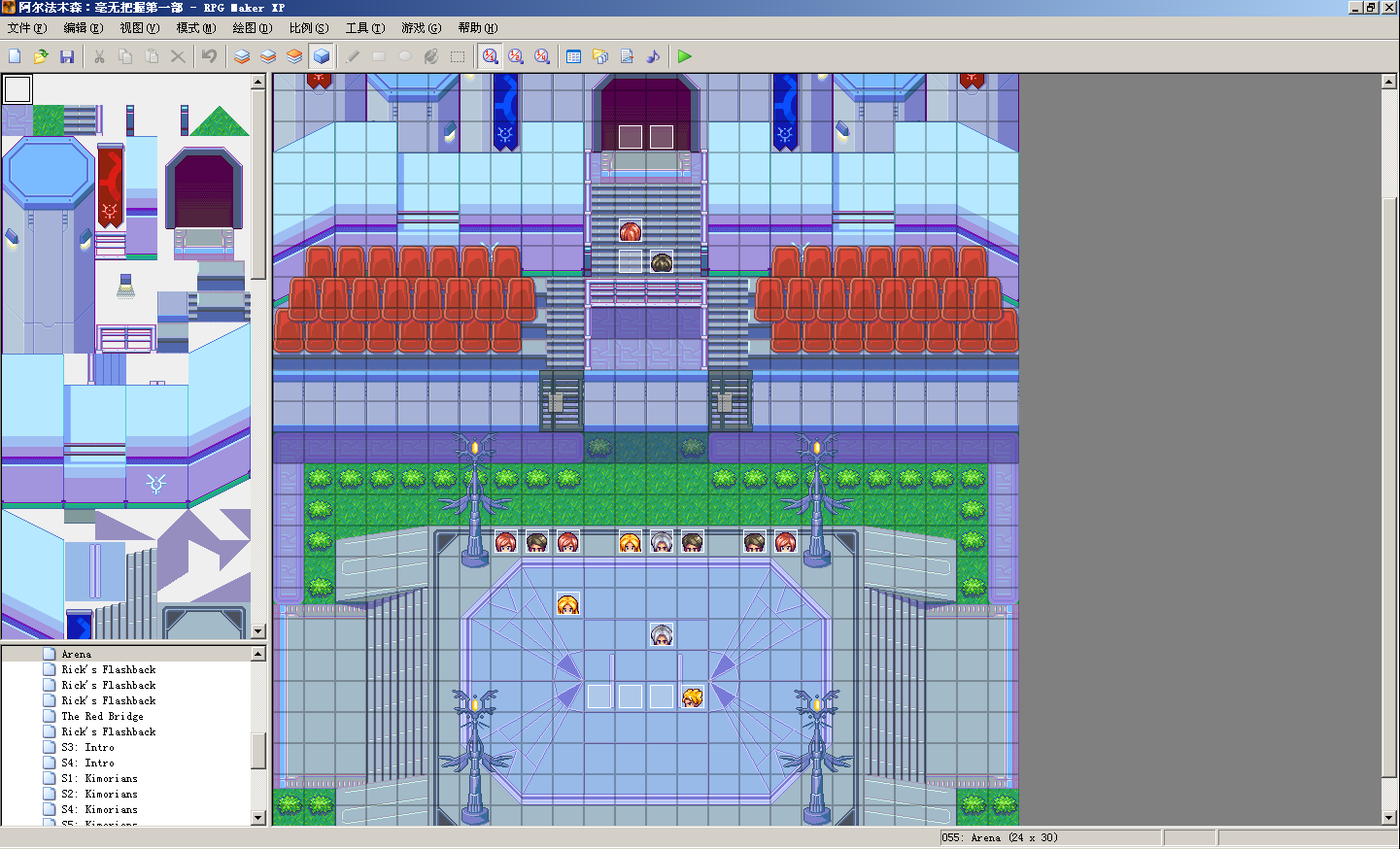Choose the dashed Selection tool

[x=458, y=56]
